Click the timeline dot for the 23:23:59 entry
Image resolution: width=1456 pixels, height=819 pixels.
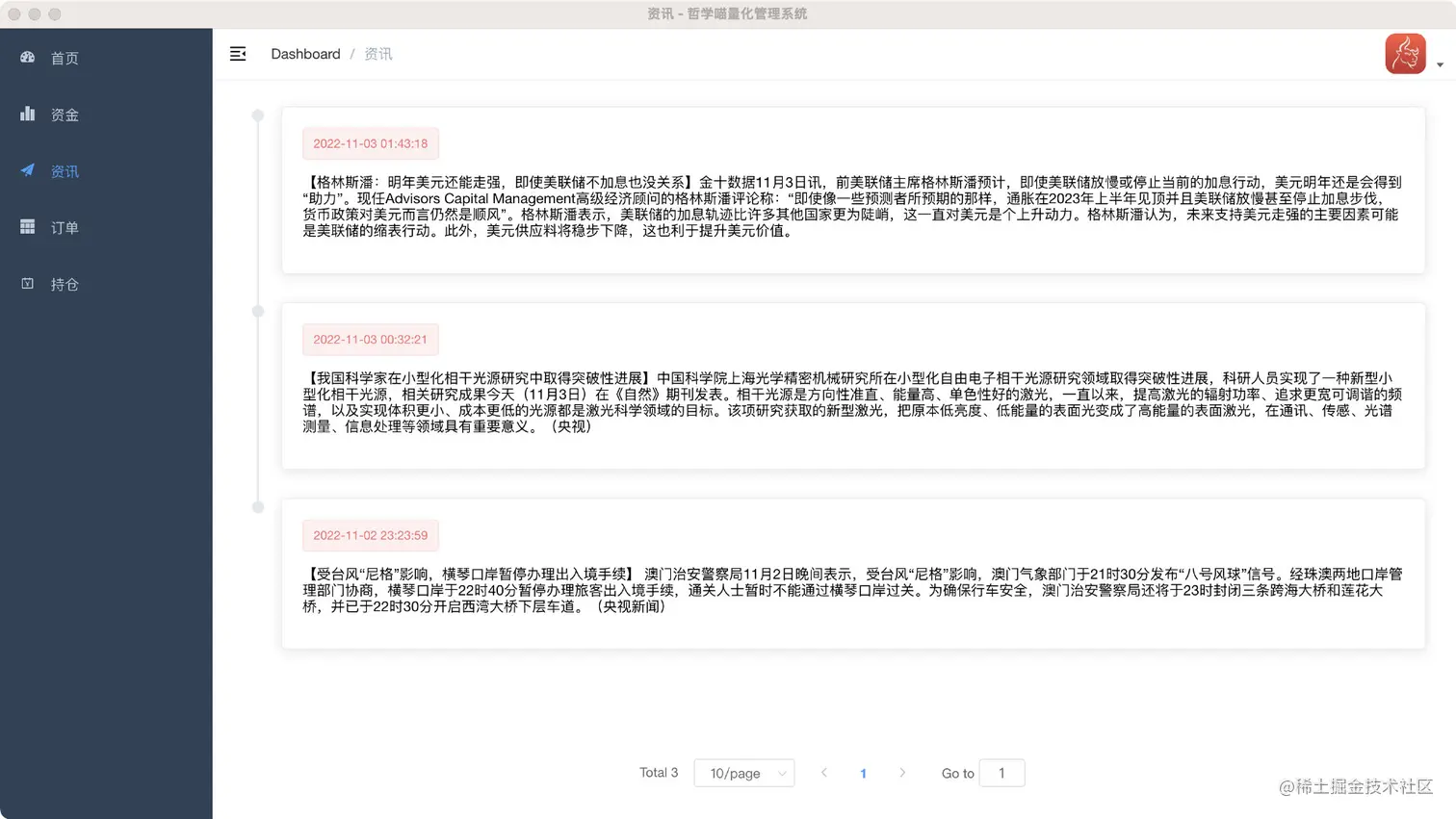click(x=258, y=507)
